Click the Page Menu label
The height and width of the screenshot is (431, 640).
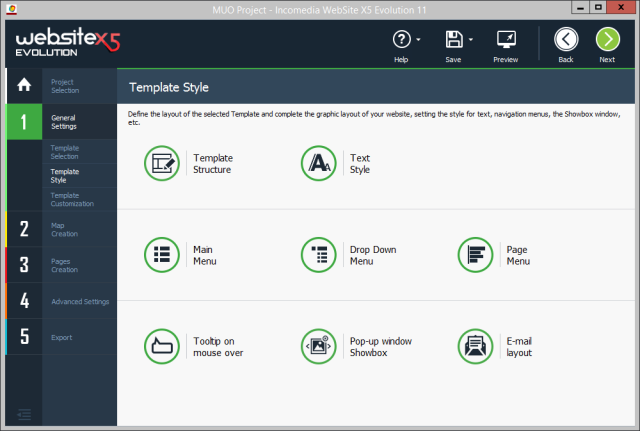pos(518,255)
